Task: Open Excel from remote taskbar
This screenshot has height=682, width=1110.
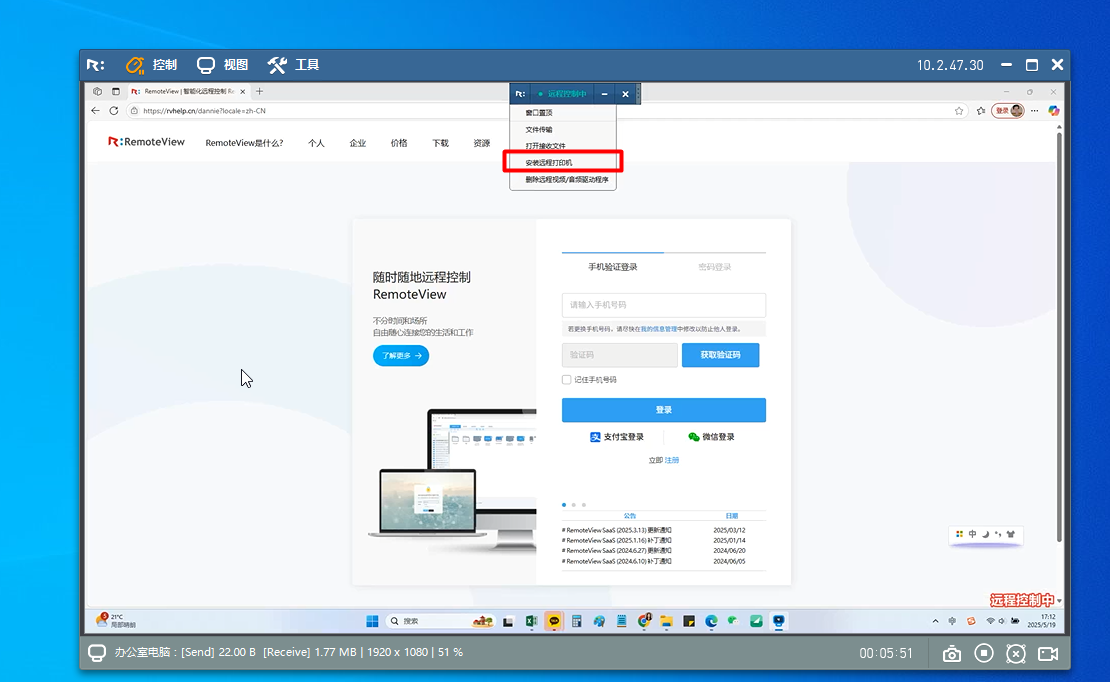Action: pos(531,621)
